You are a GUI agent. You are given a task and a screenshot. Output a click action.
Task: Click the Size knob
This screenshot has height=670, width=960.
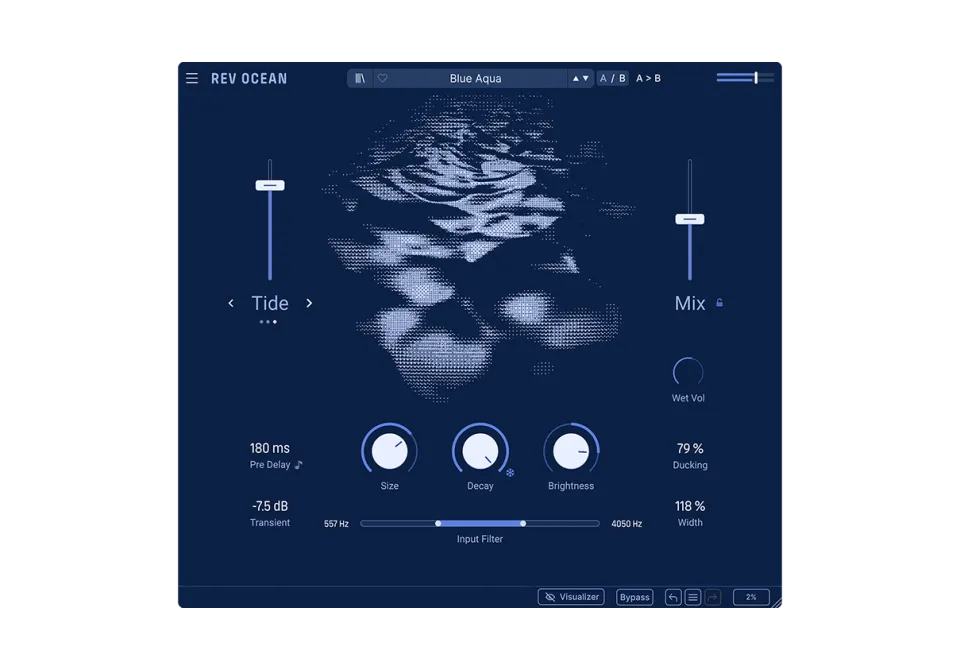[389, 451]
